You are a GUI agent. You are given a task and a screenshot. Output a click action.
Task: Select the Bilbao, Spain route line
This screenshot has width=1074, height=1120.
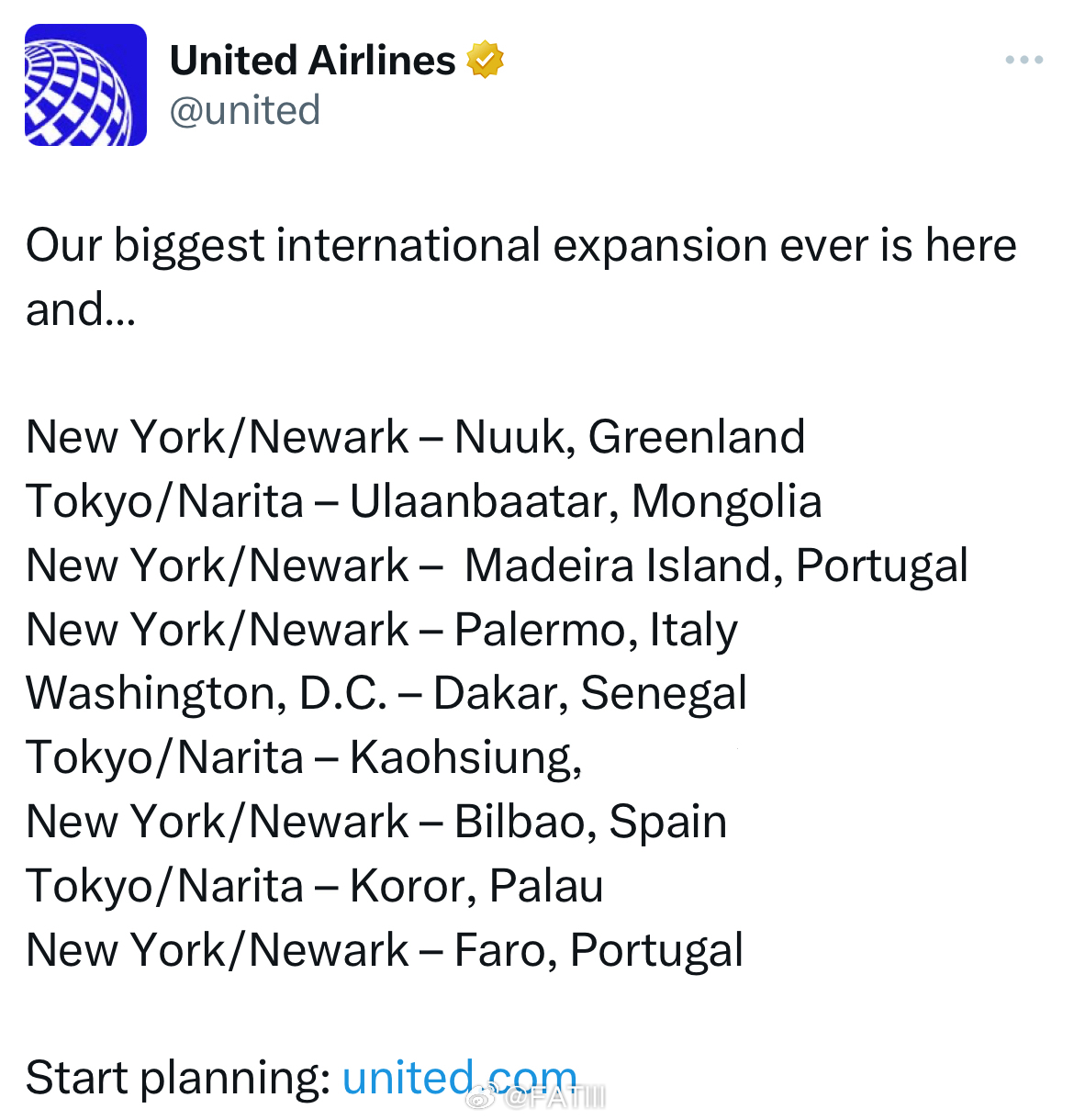[375, 822]
